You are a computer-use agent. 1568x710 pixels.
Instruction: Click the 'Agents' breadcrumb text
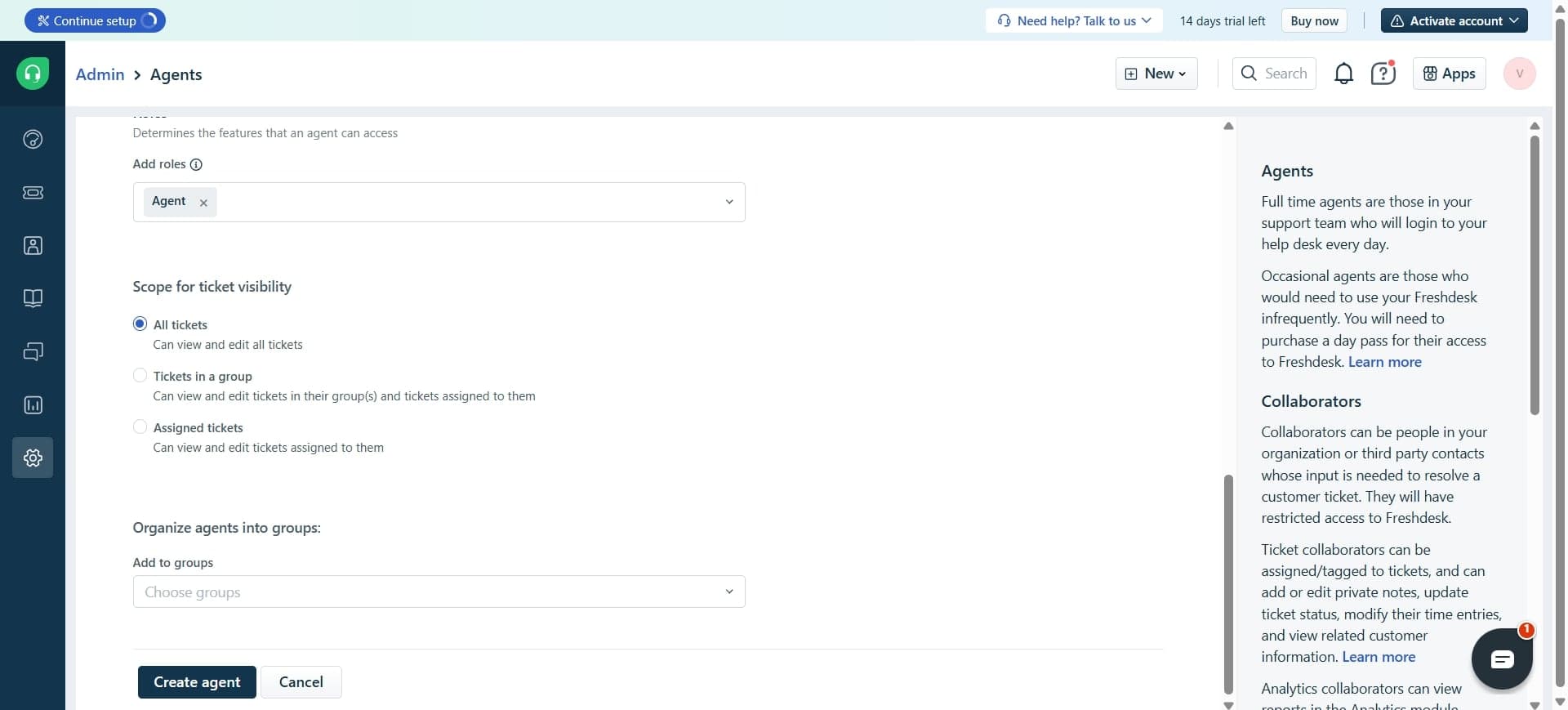(176, 74)
